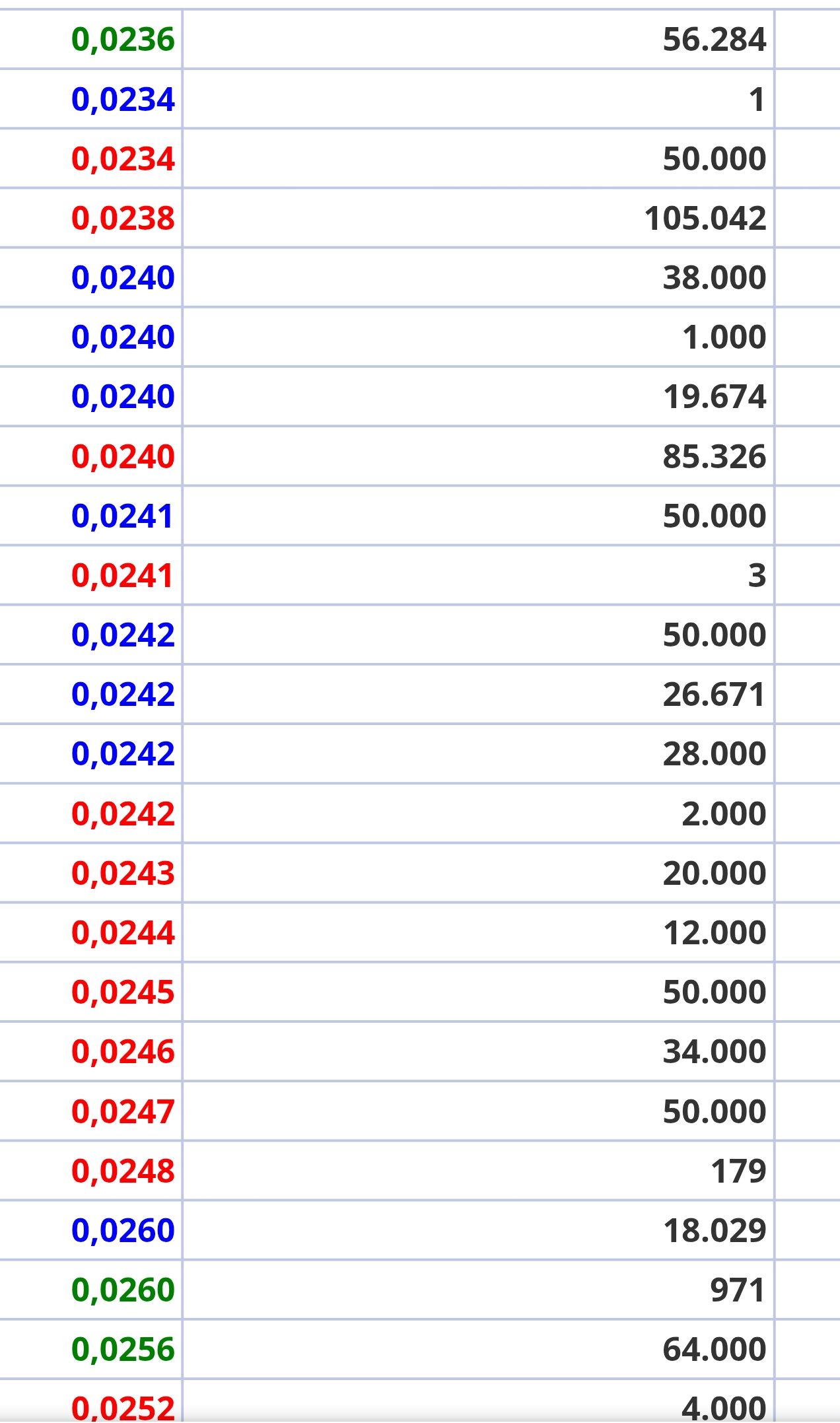Click the volume 26.671

pos(714,695)
